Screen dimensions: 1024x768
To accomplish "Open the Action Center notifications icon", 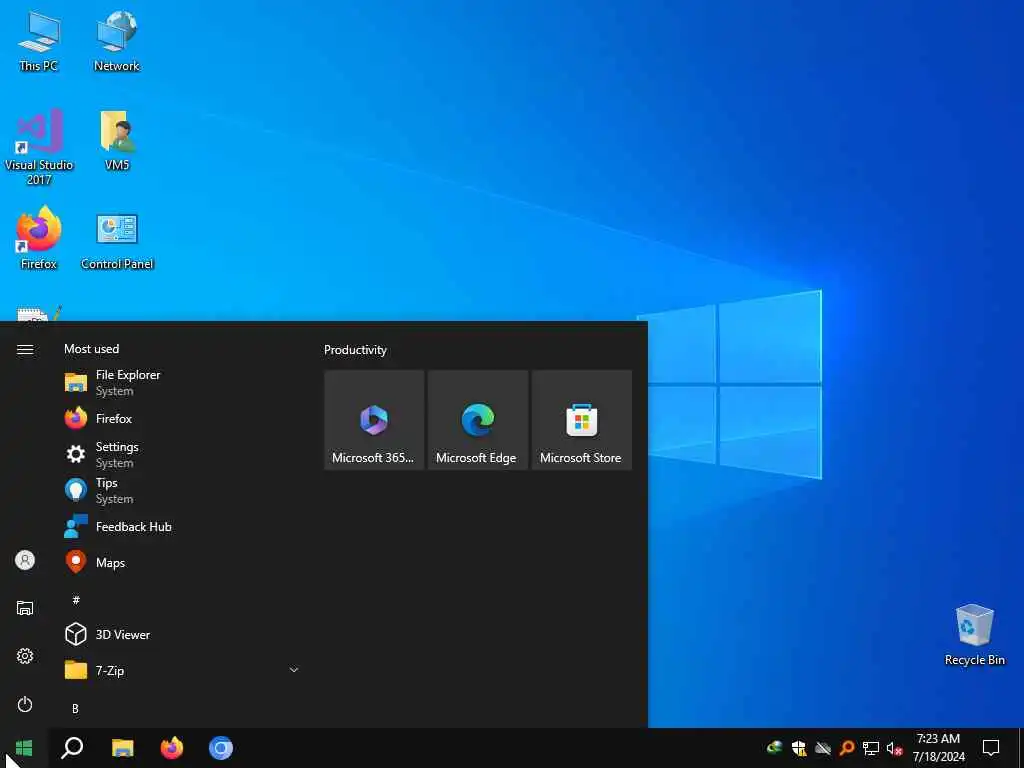I will click(991, 748).
